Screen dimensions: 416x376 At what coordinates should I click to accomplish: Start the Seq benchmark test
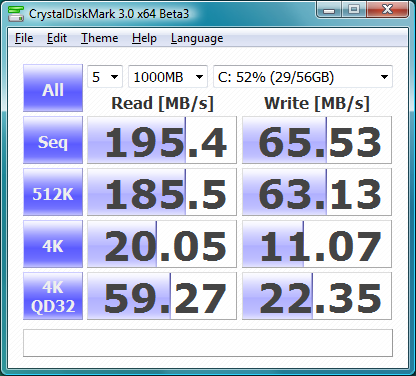coord(53,140)
